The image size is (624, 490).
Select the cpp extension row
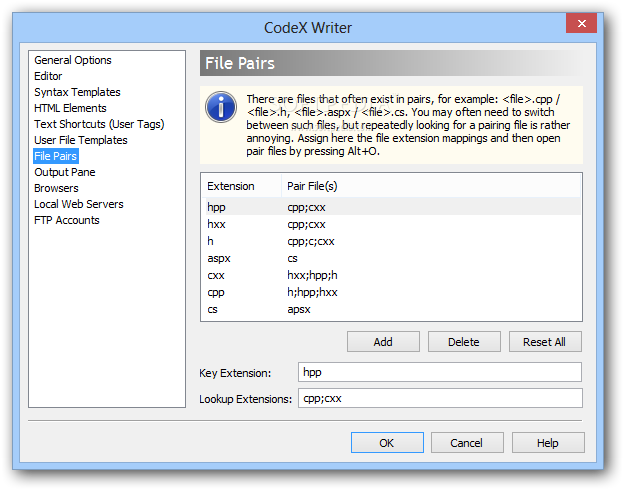pos(391,292)
